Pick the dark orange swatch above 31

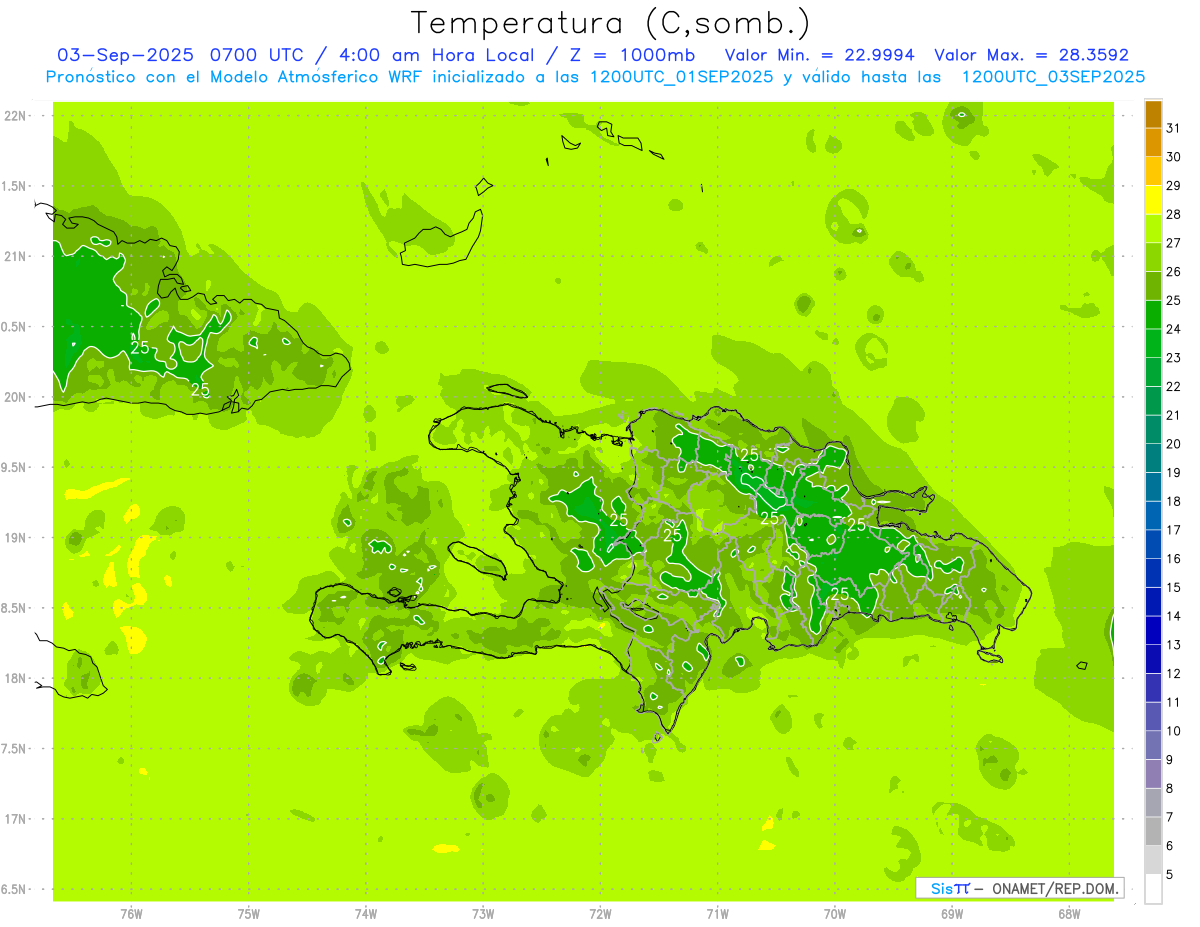[x=1153, y=115]
